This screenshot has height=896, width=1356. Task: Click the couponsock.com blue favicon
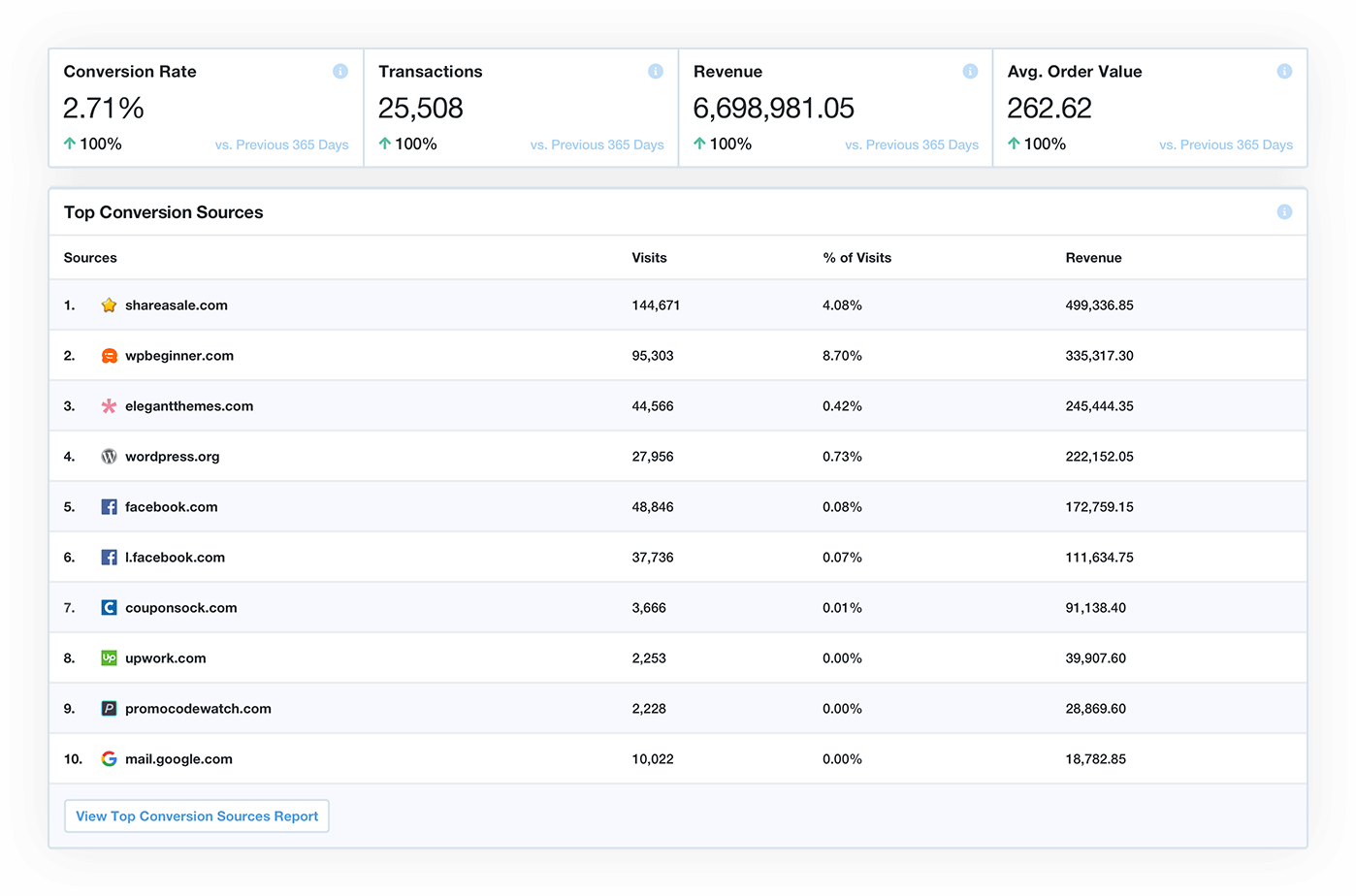click(x=110, y=608)
